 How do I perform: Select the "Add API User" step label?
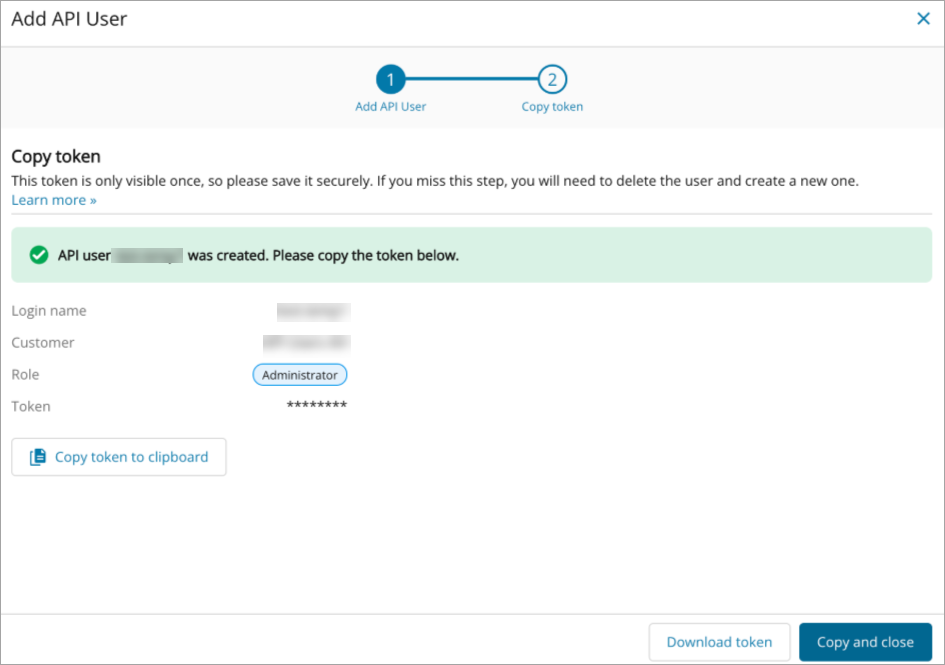(x=390, y=106)
